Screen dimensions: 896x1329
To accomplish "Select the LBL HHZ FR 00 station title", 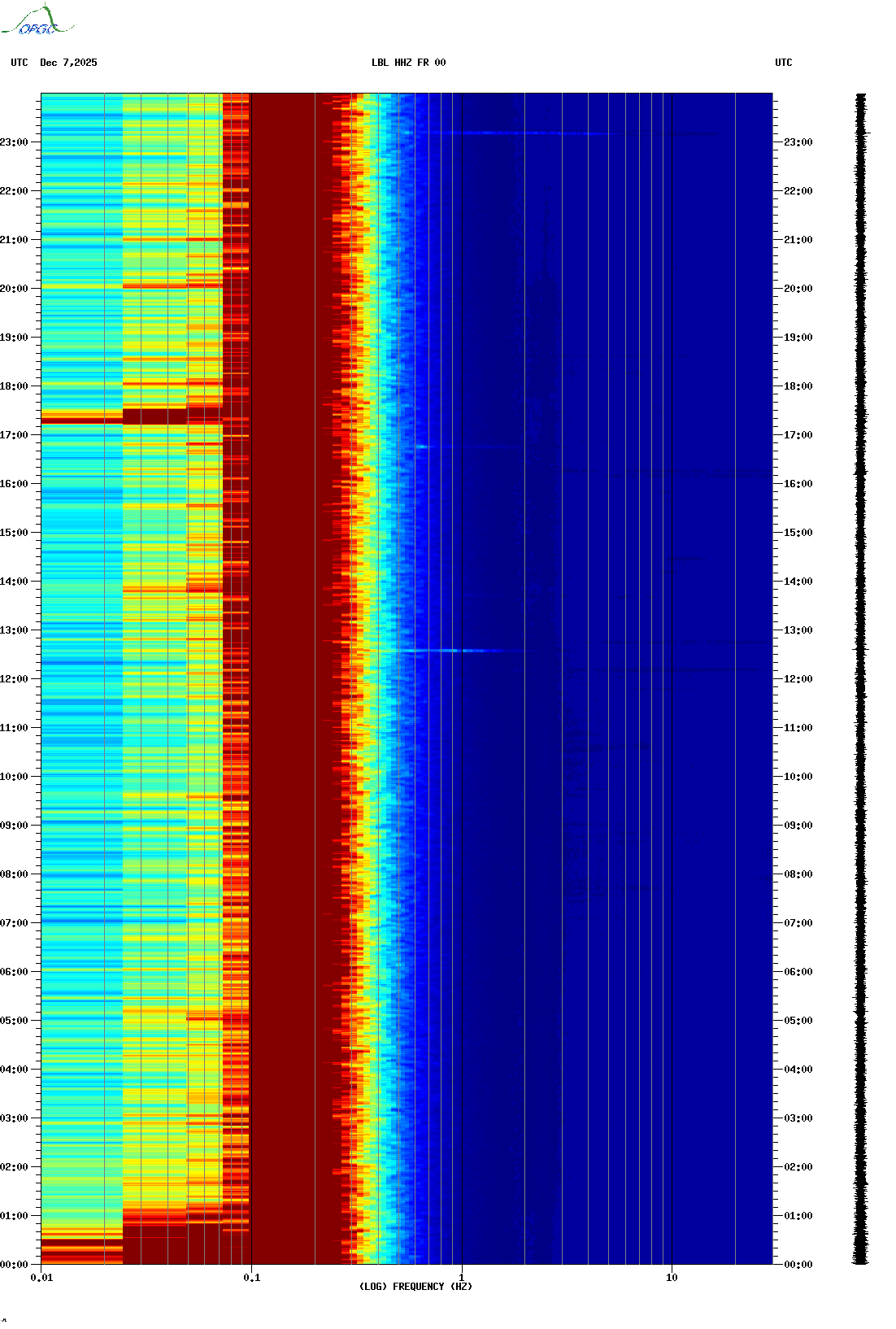I will click(x=408, y=63).
